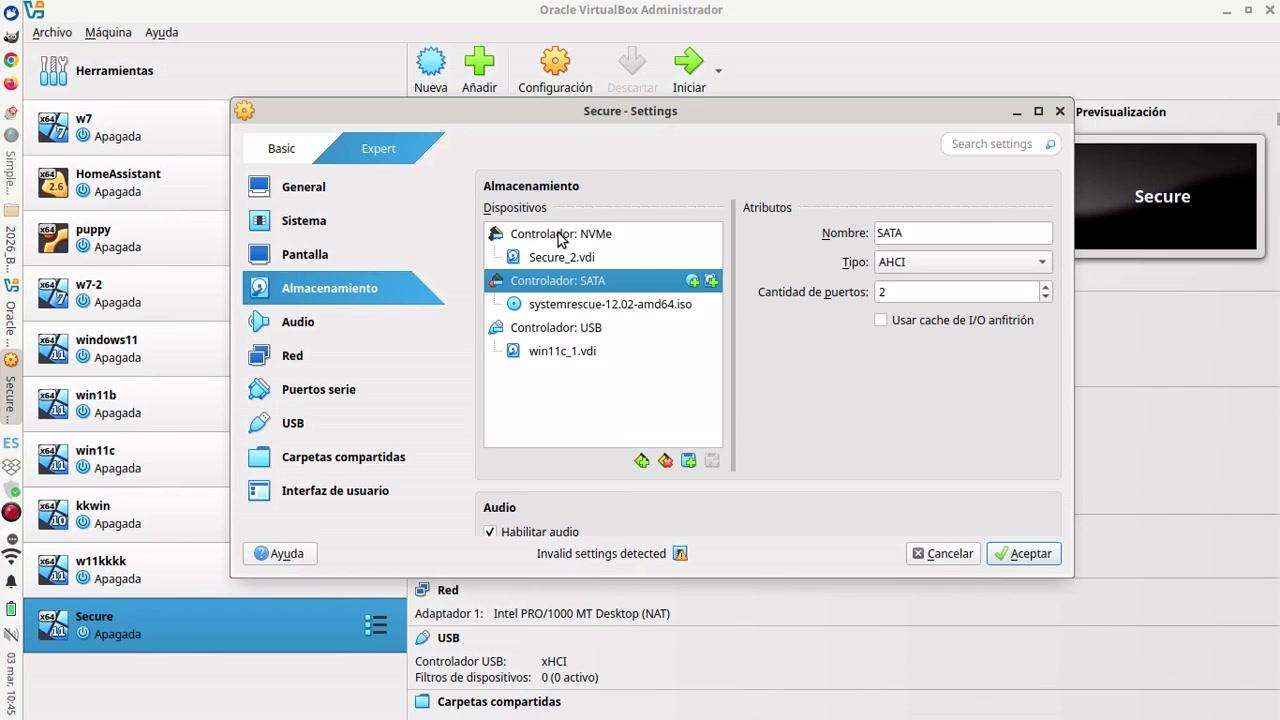Click the Herramientas tools icon
Screen dimensions: 1280x720
(x=53, y=71)
